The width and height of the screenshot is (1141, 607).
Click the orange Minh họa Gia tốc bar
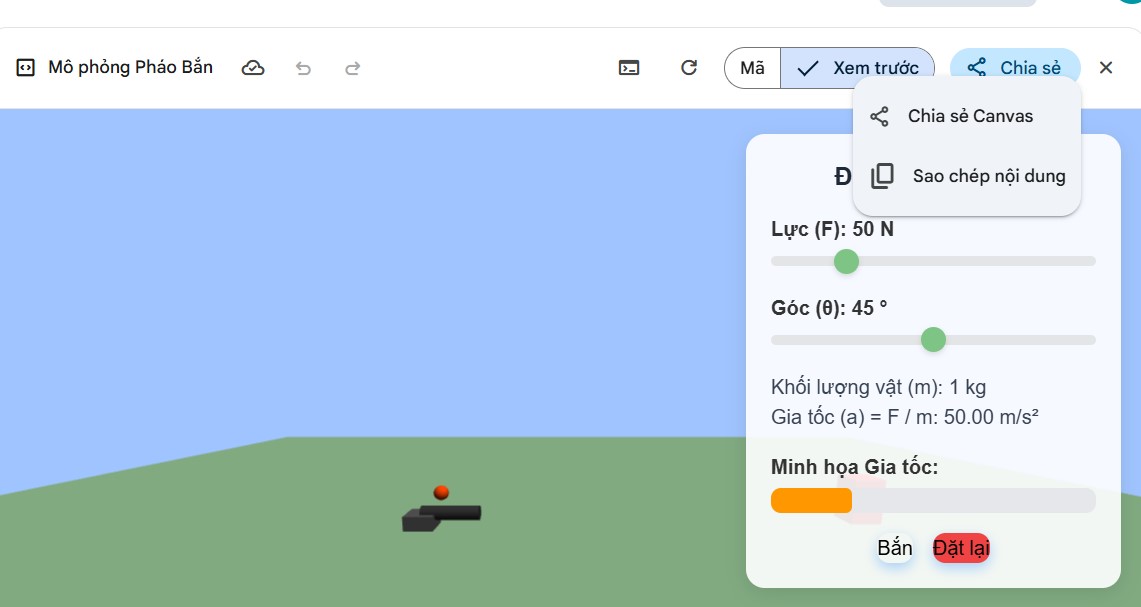811,500
